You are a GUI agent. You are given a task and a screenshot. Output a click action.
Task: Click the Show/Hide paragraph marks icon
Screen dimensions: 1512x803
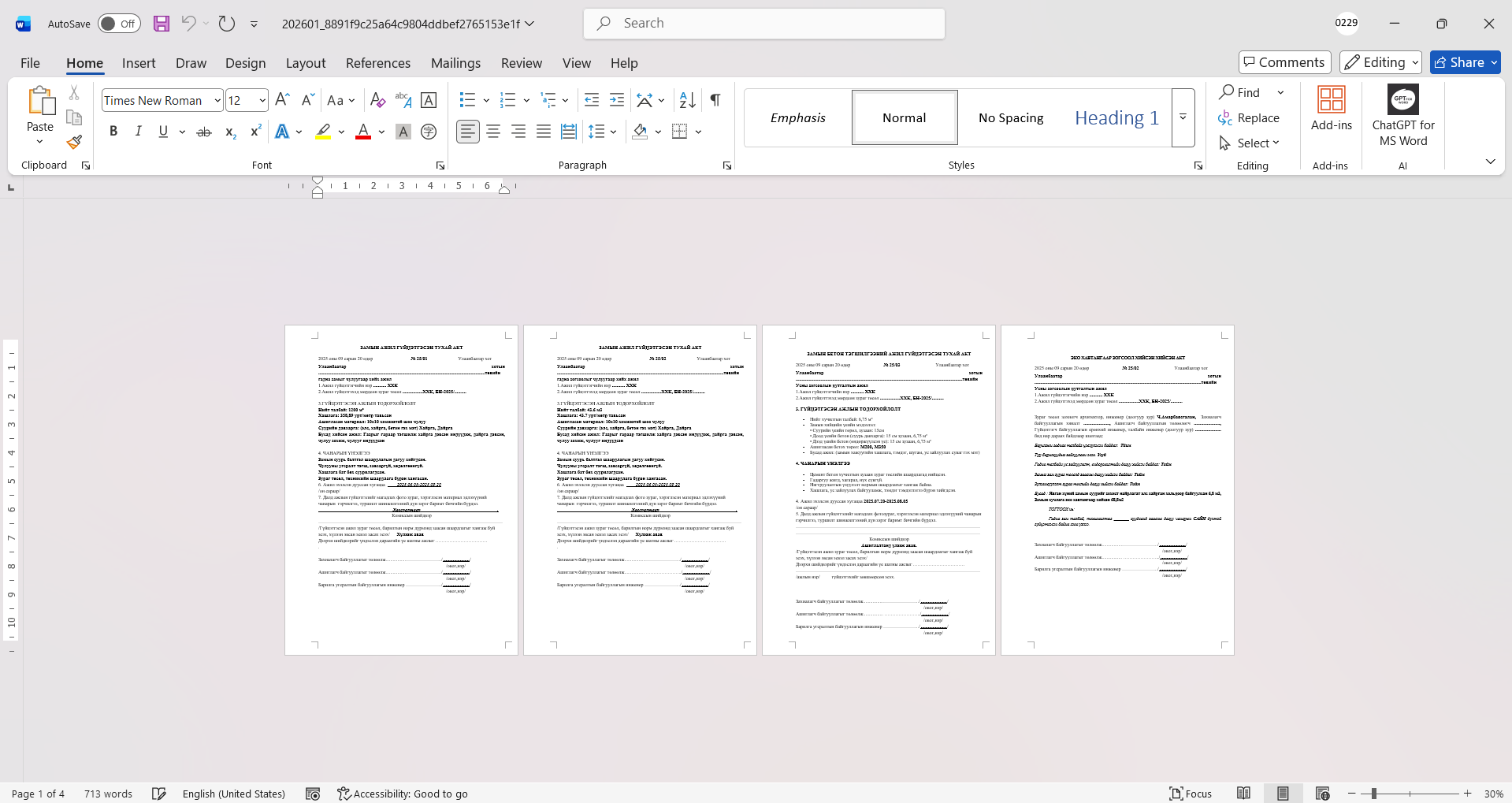coord(715,100)
